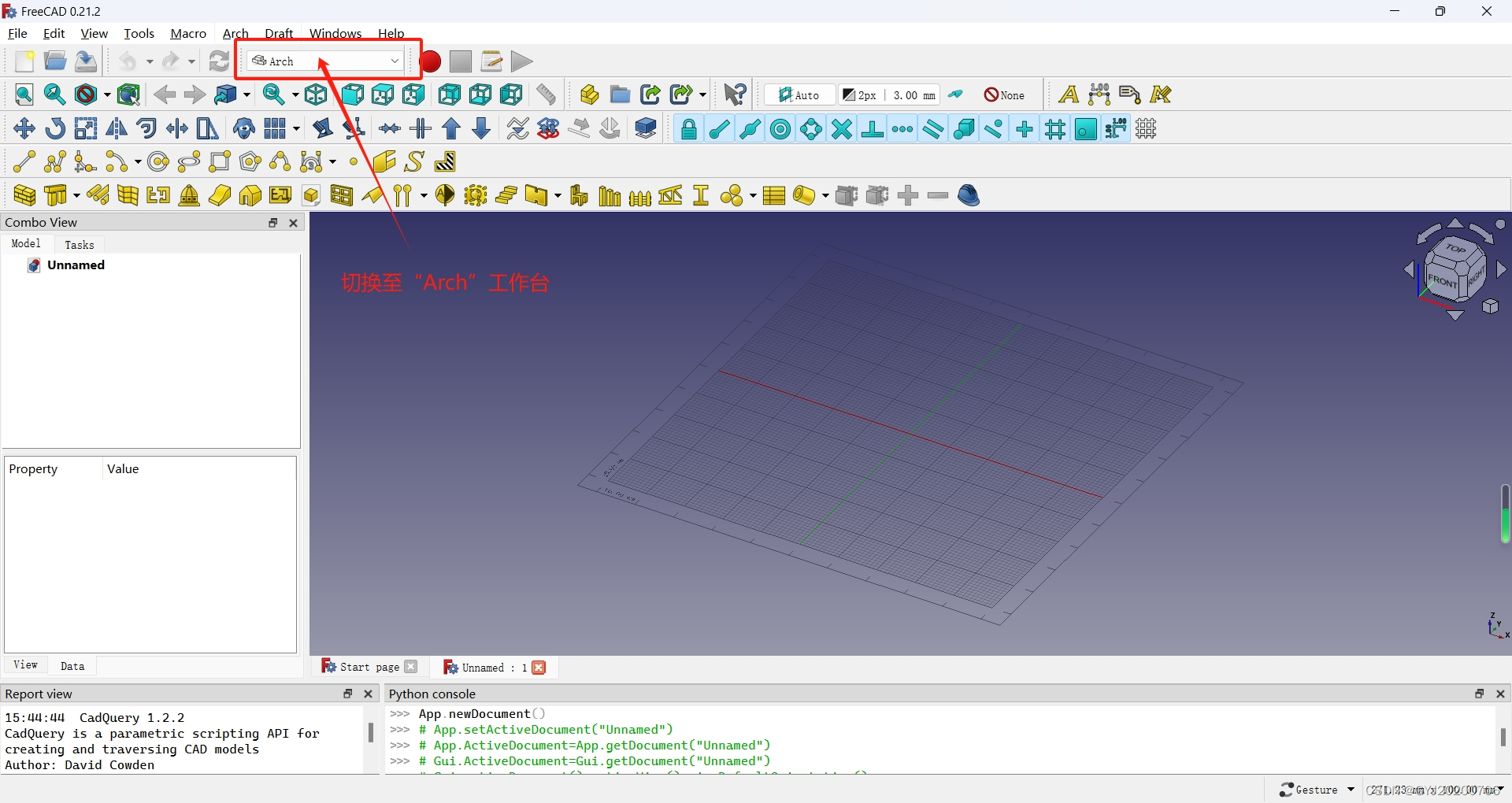The height and width of the screenshot is (803, 1512).
Task: Select the Draft Move tool
Action: pos(24,128)
